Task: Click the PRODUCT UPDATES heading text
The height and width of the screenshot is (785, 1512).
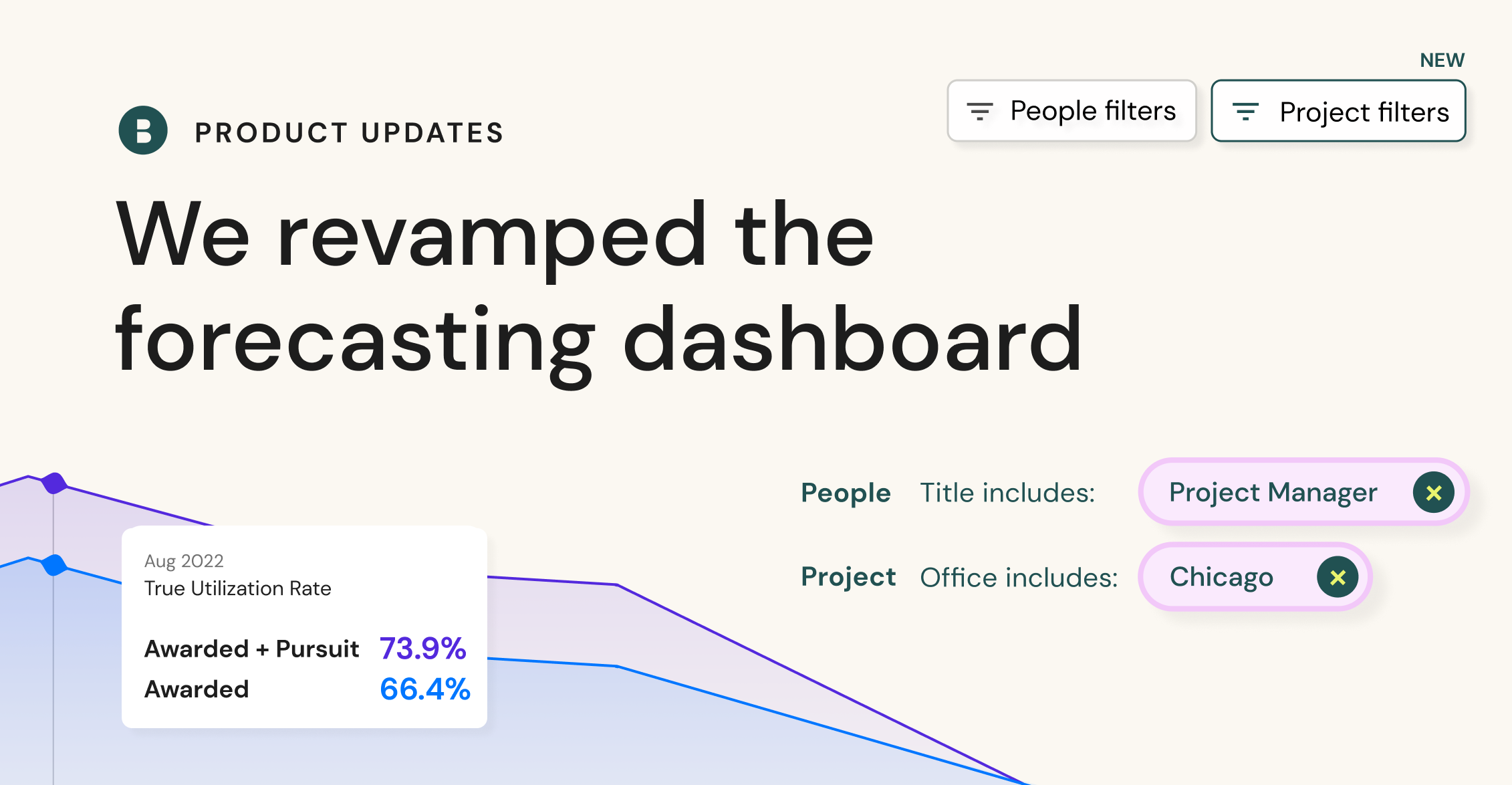Action: pyautogui.click(x=350, y=132)
